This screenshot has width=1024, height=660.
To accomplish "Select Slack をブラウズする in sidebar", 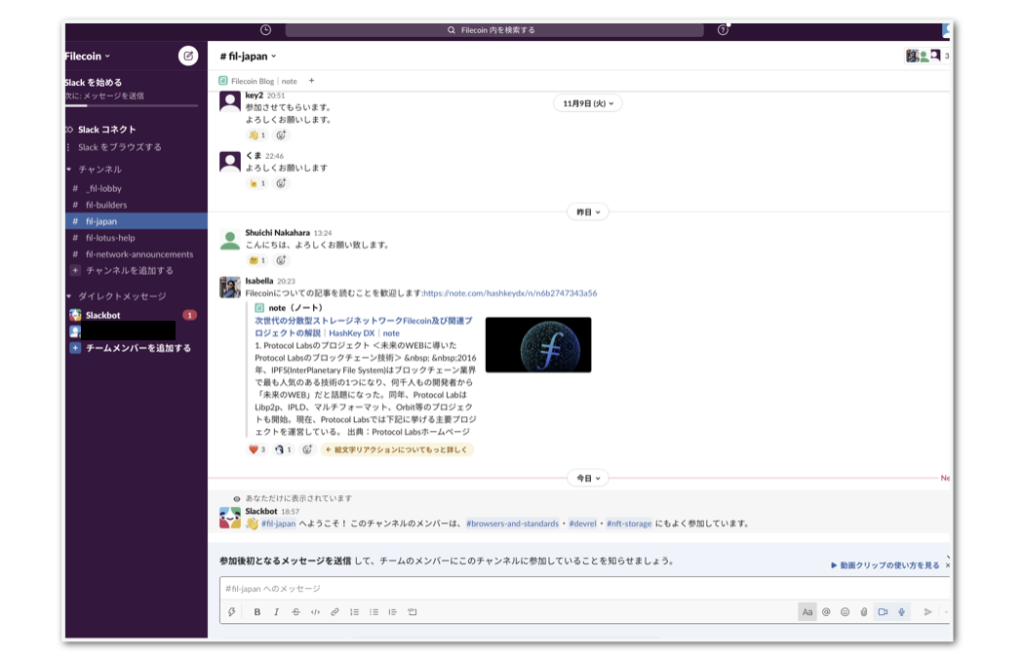I will [120, 147].
